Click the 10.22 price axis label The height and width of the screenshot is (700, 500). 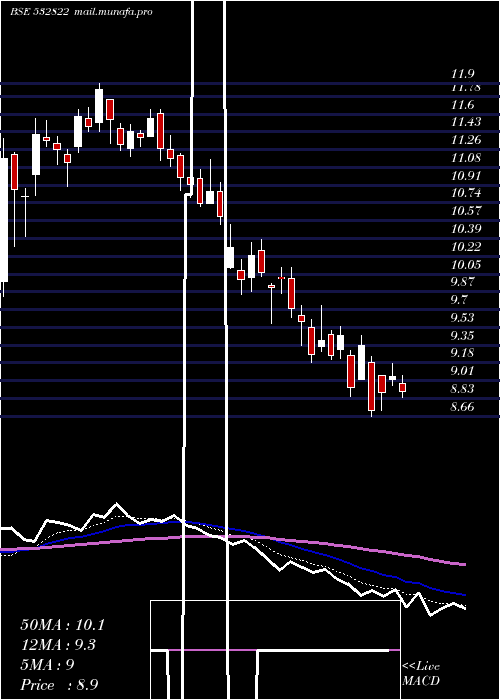466,246
